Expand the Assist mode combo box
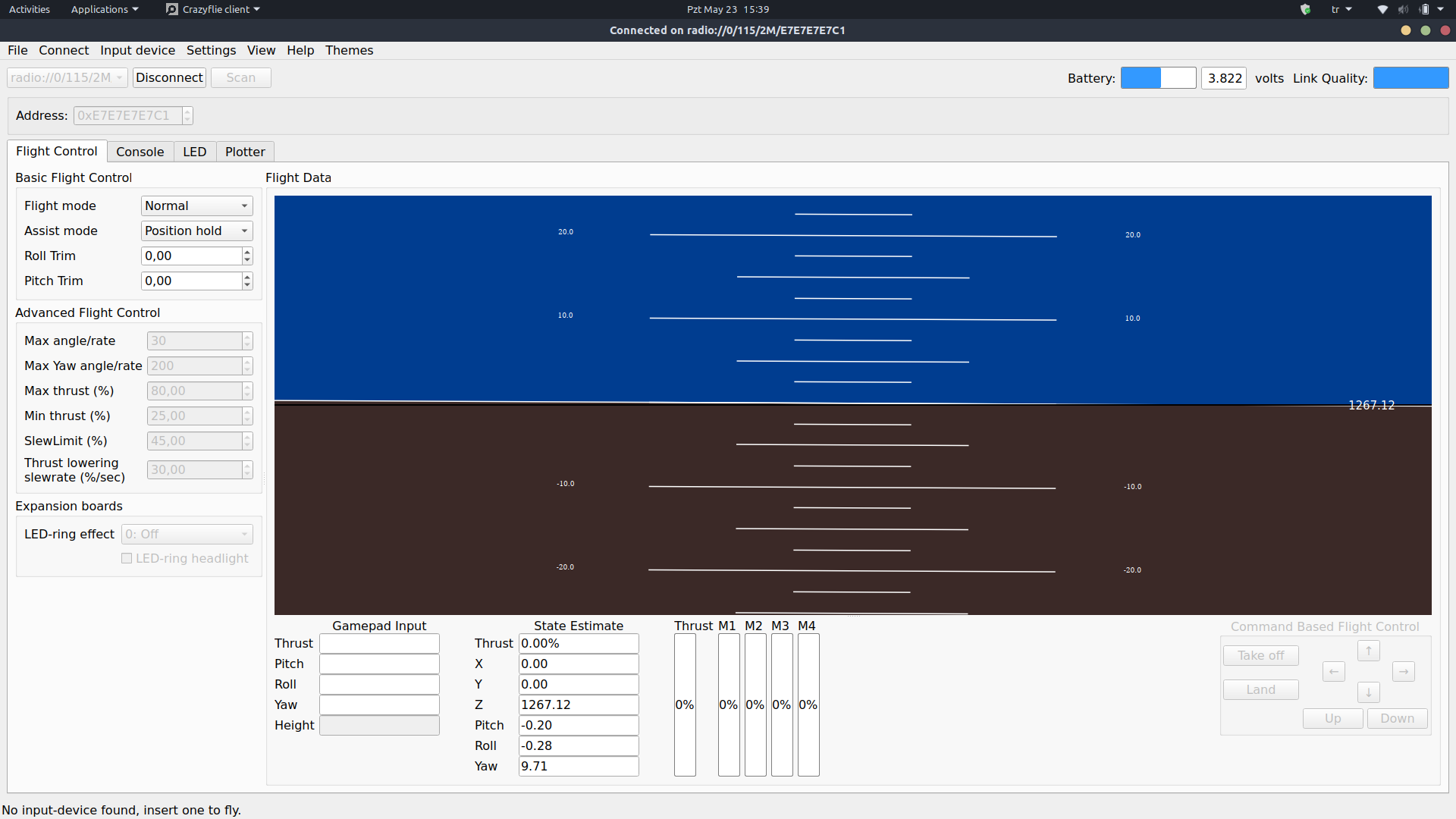 click(x=196, y=231)
